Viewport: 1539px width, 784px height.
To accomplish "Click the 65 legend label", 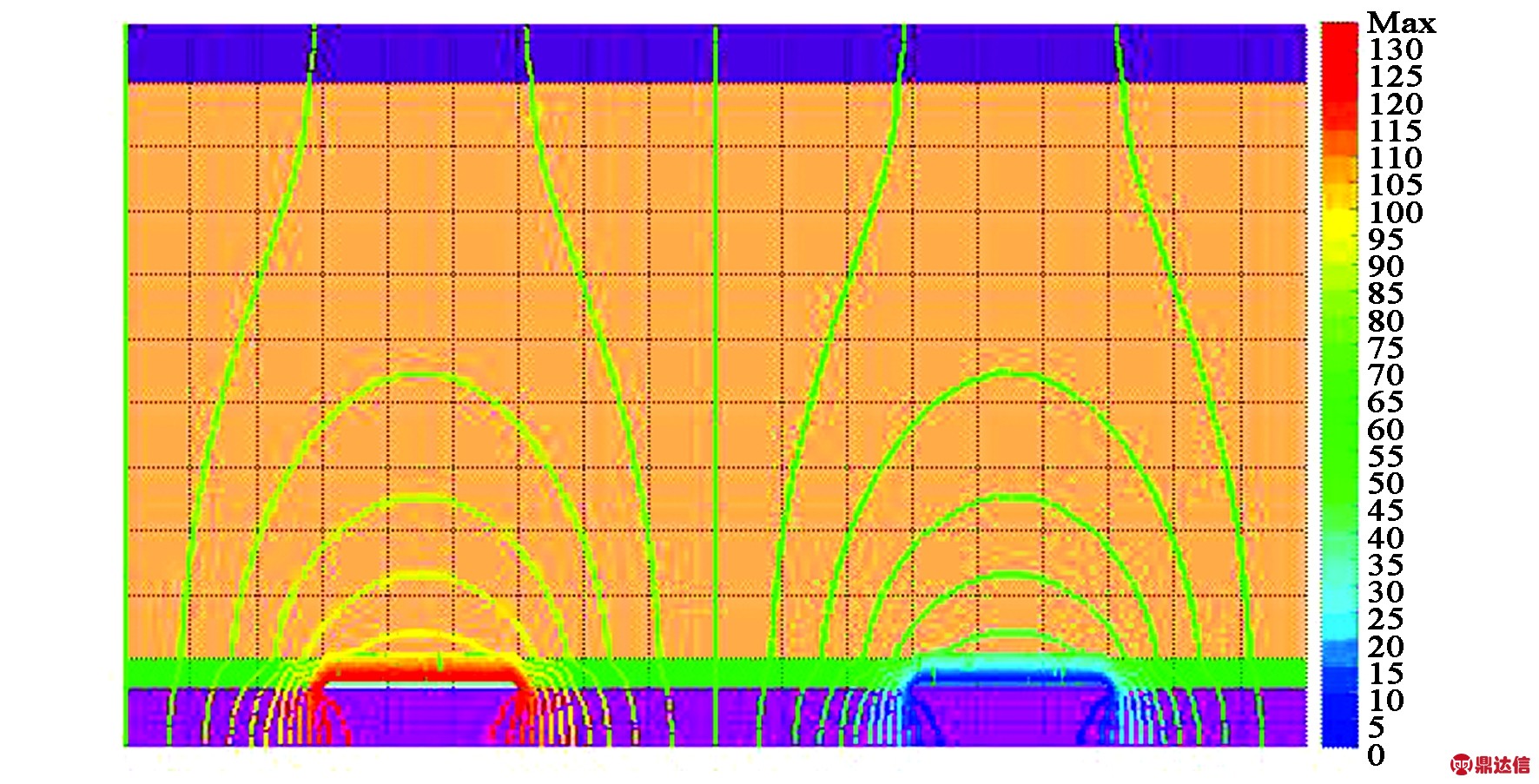I will (1385, 402).
